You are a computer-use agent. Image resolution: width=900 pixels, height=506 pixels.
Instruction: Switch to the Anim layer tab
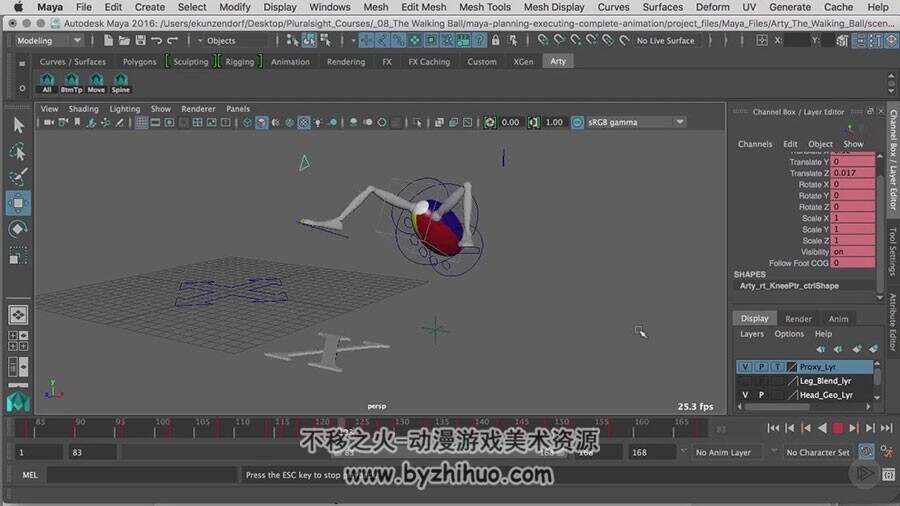tap(838, 318)
